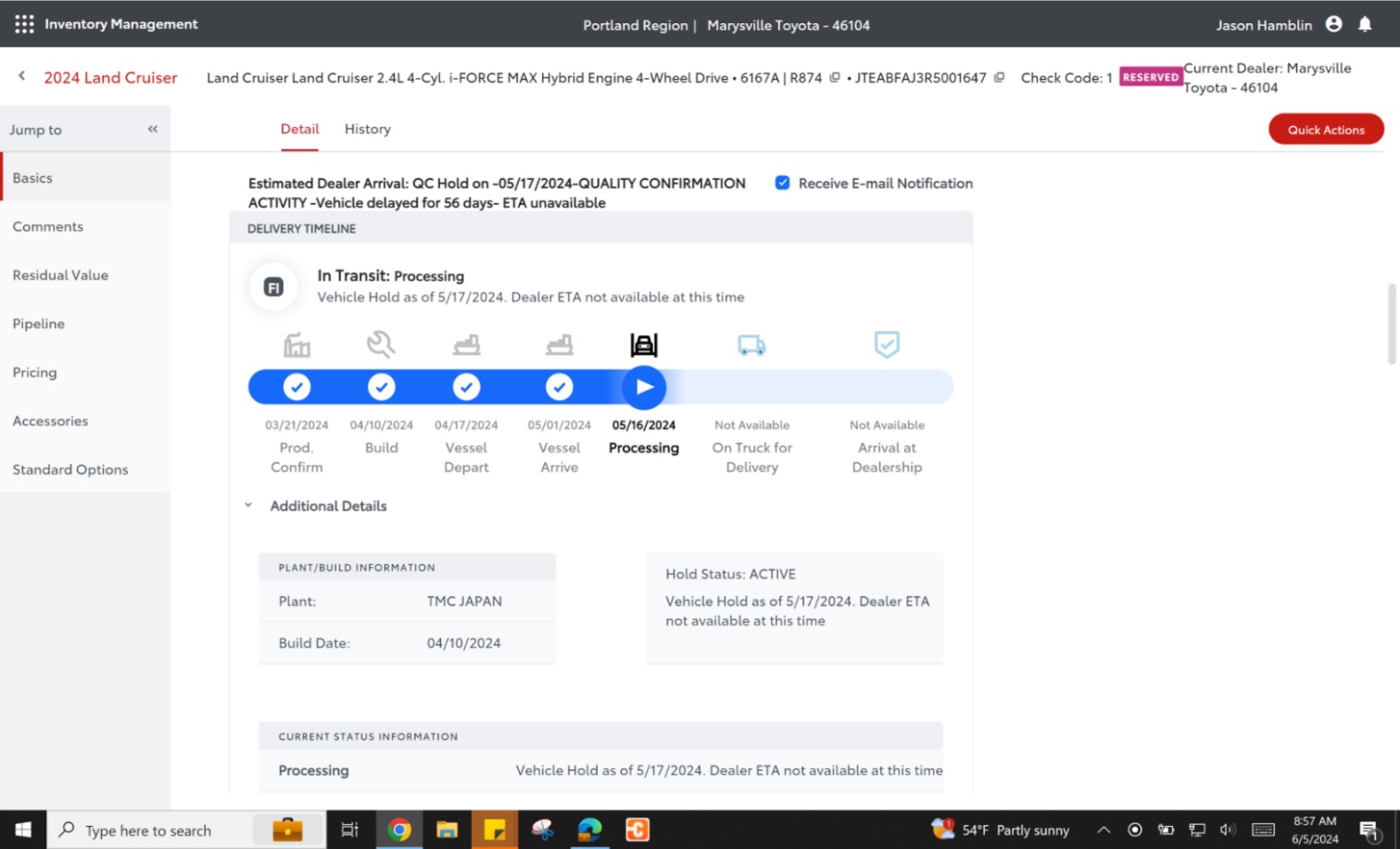The image size is (1400, 849).
Task: Collapse the Jump to sidebar
Action: (x=153, y=129)
